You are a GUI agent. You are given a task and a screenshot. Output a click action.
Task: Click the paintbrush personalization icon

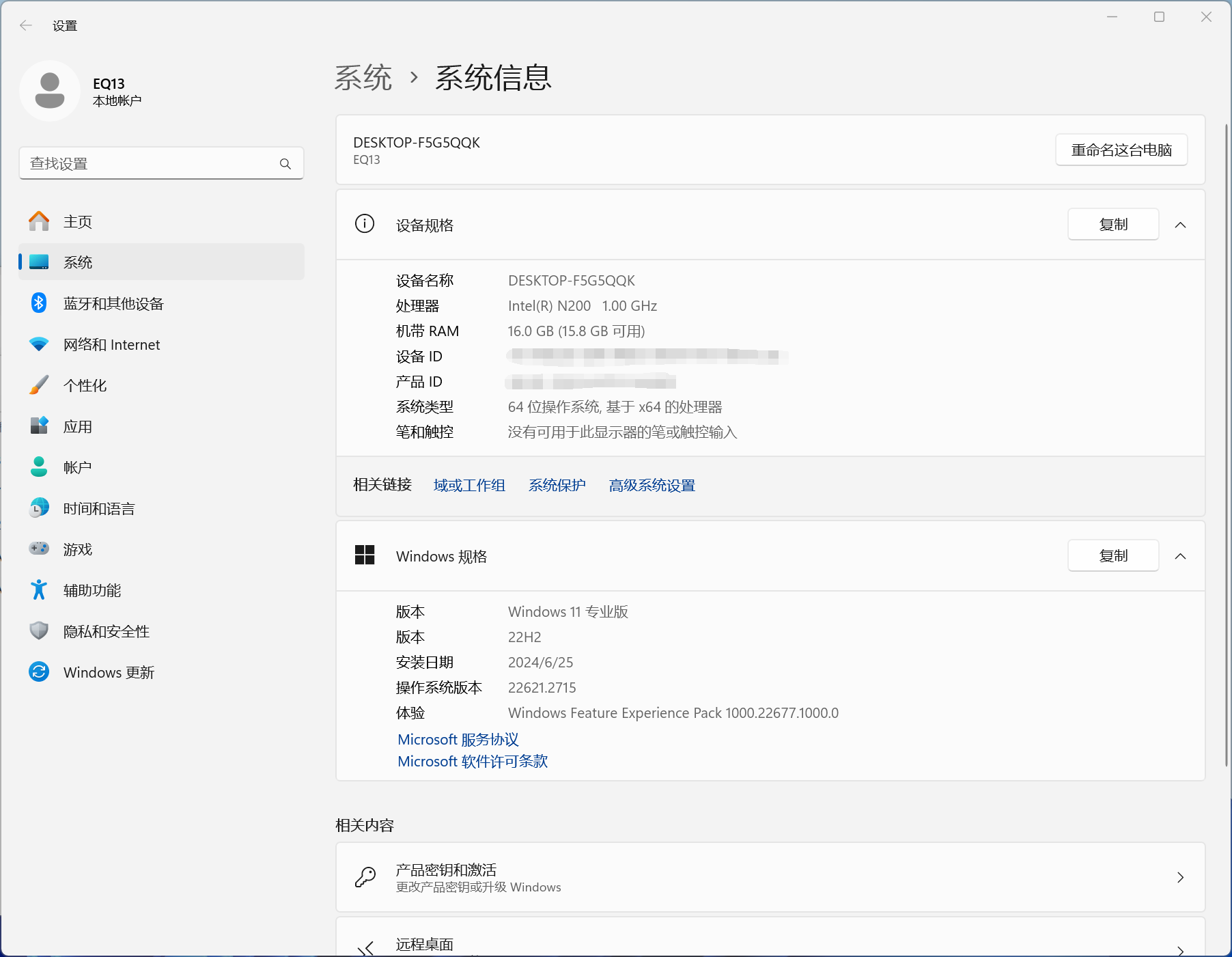point(39,385)
